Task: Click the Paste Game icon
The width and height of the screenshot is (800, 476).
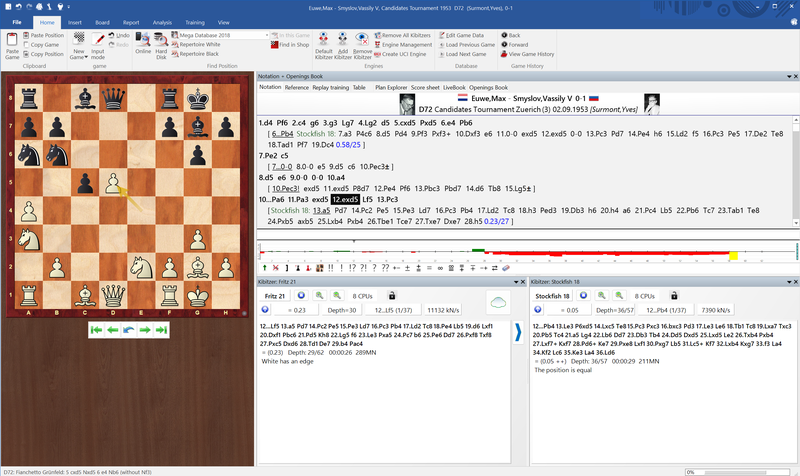Action: [x=12, y=39]
